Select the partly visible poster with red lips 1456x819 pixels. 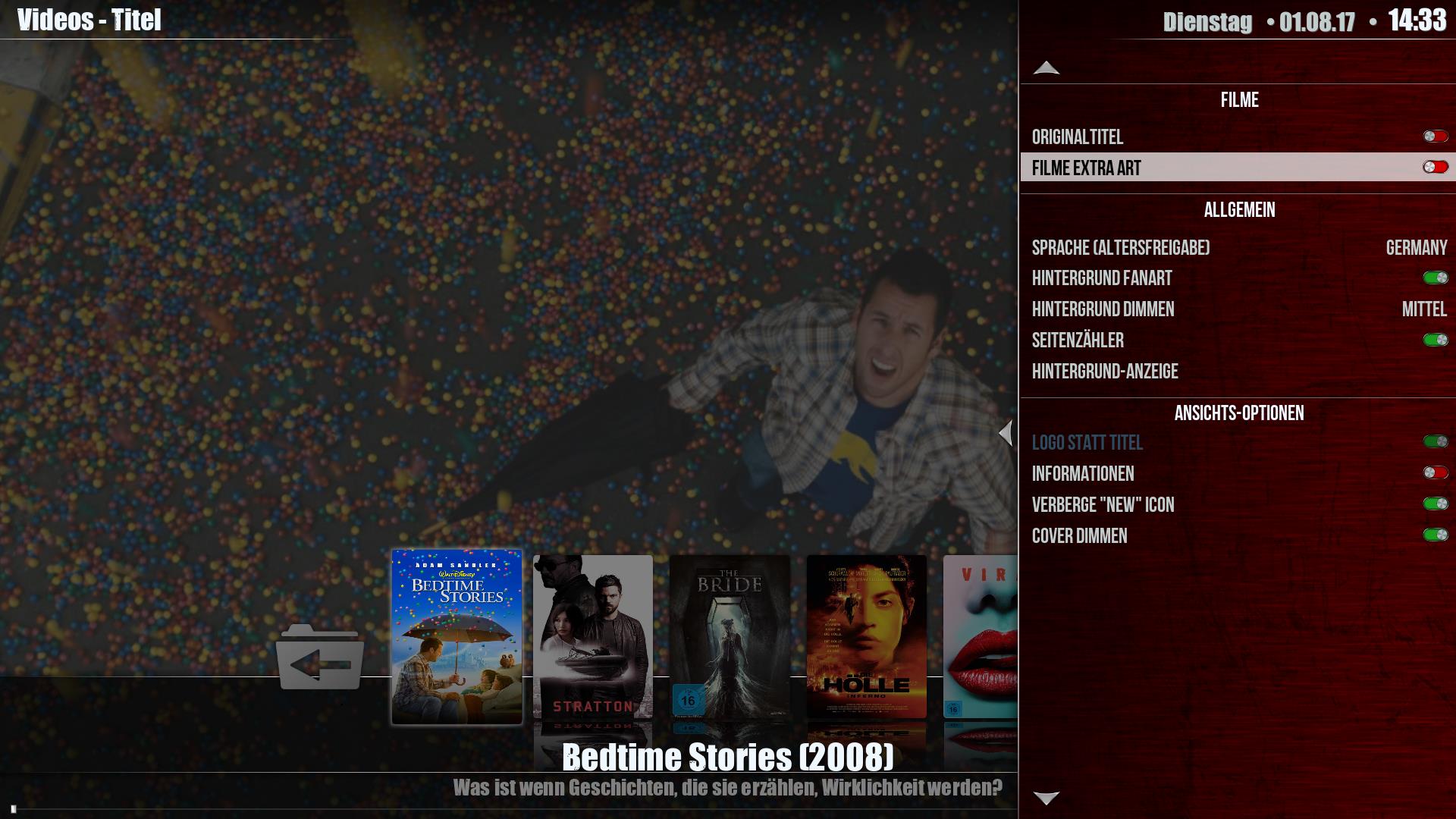(980, 636)
